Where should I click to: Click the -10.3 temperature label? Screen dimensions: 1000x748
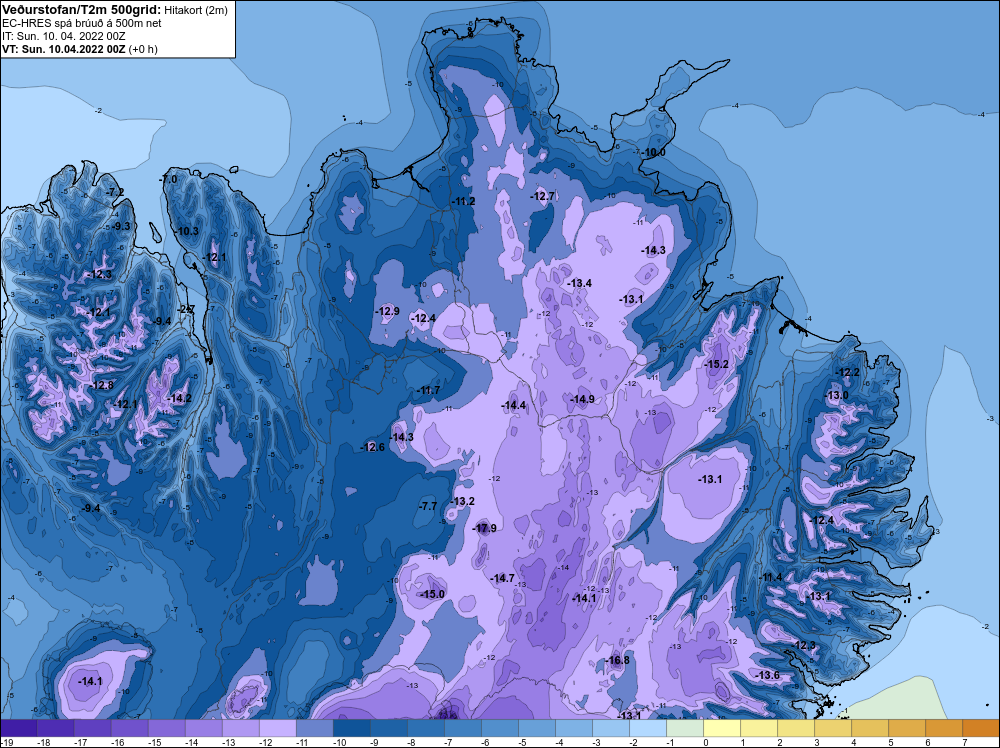[x=187, y=231]
